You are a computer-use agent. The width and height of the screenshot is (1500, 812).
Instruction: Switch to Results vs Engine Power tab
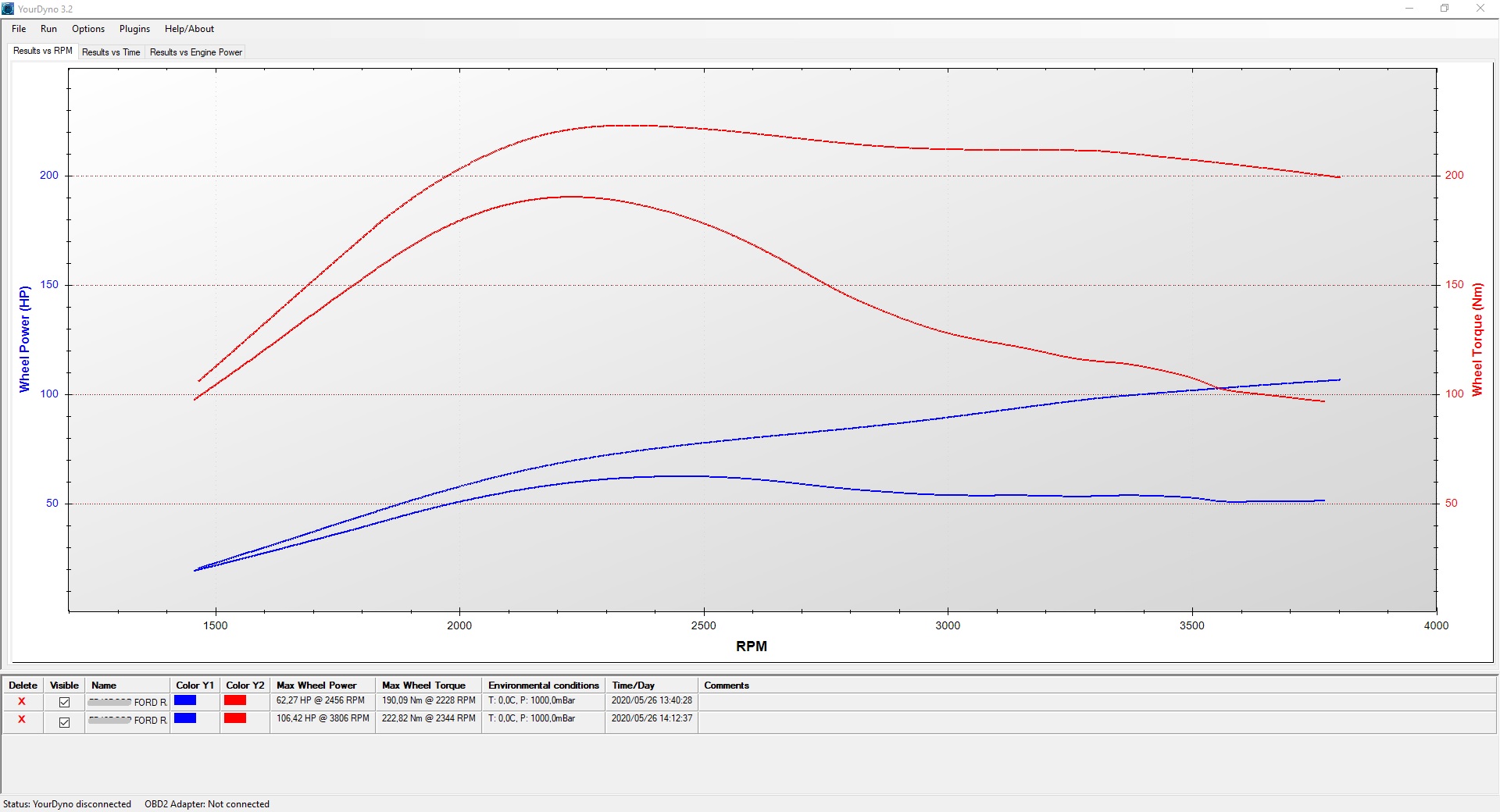pos(196,52)
